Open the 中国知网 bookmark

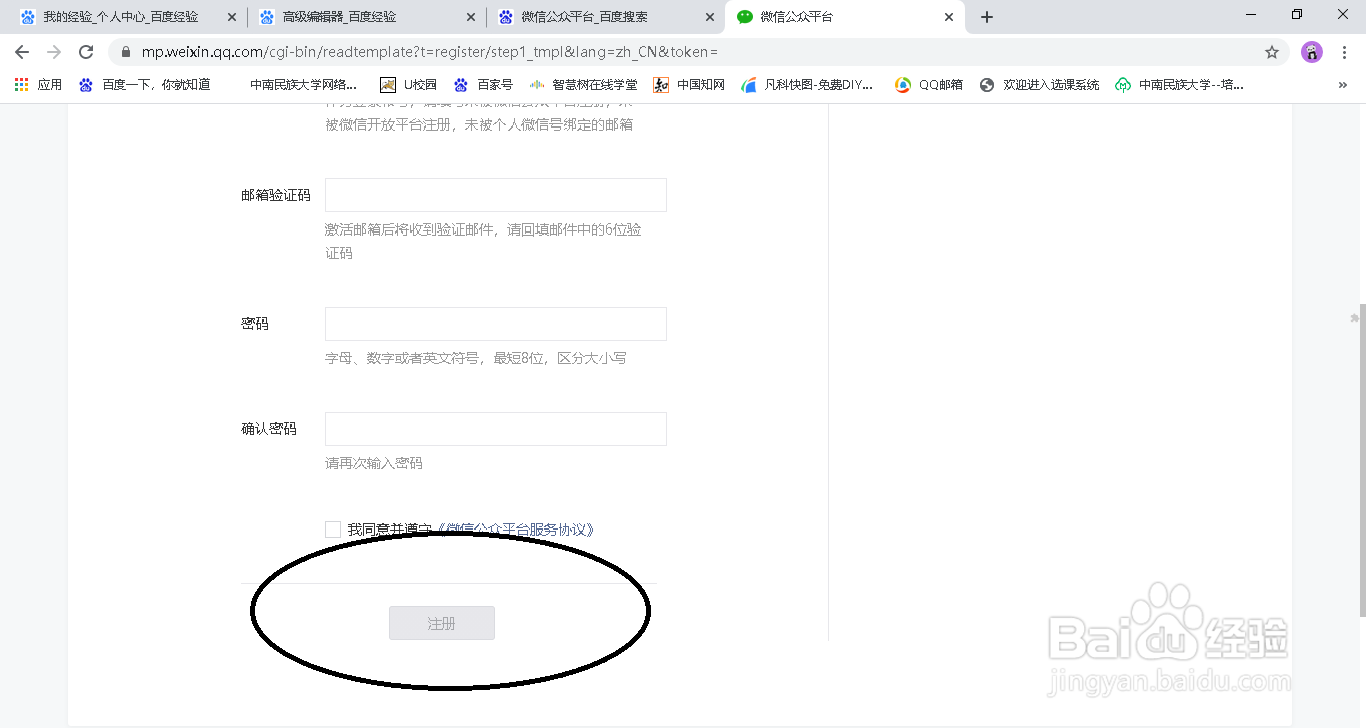(688, 84)
